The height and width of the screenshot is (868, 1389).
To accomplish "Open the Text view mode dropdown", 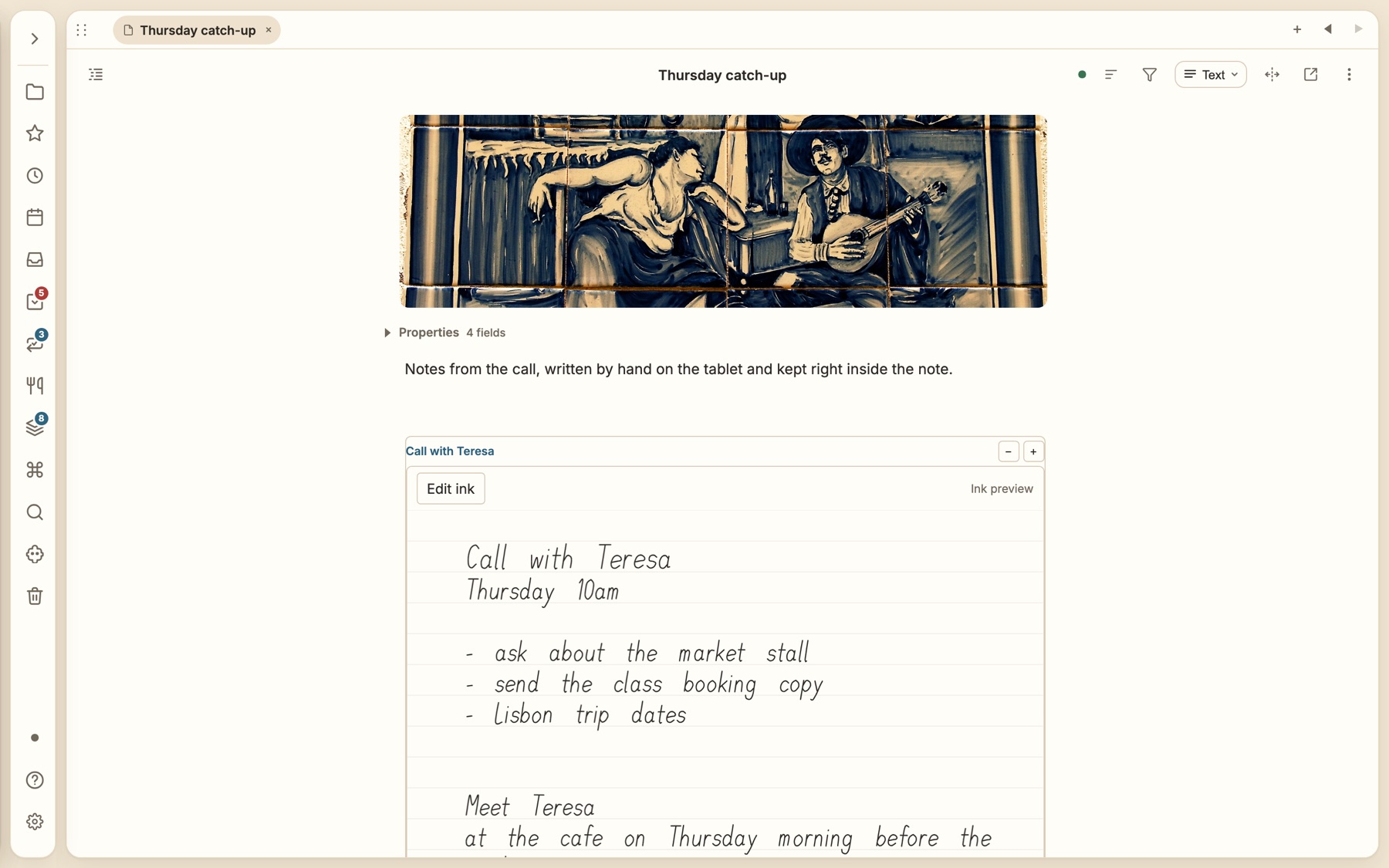I will (1211, 75).
